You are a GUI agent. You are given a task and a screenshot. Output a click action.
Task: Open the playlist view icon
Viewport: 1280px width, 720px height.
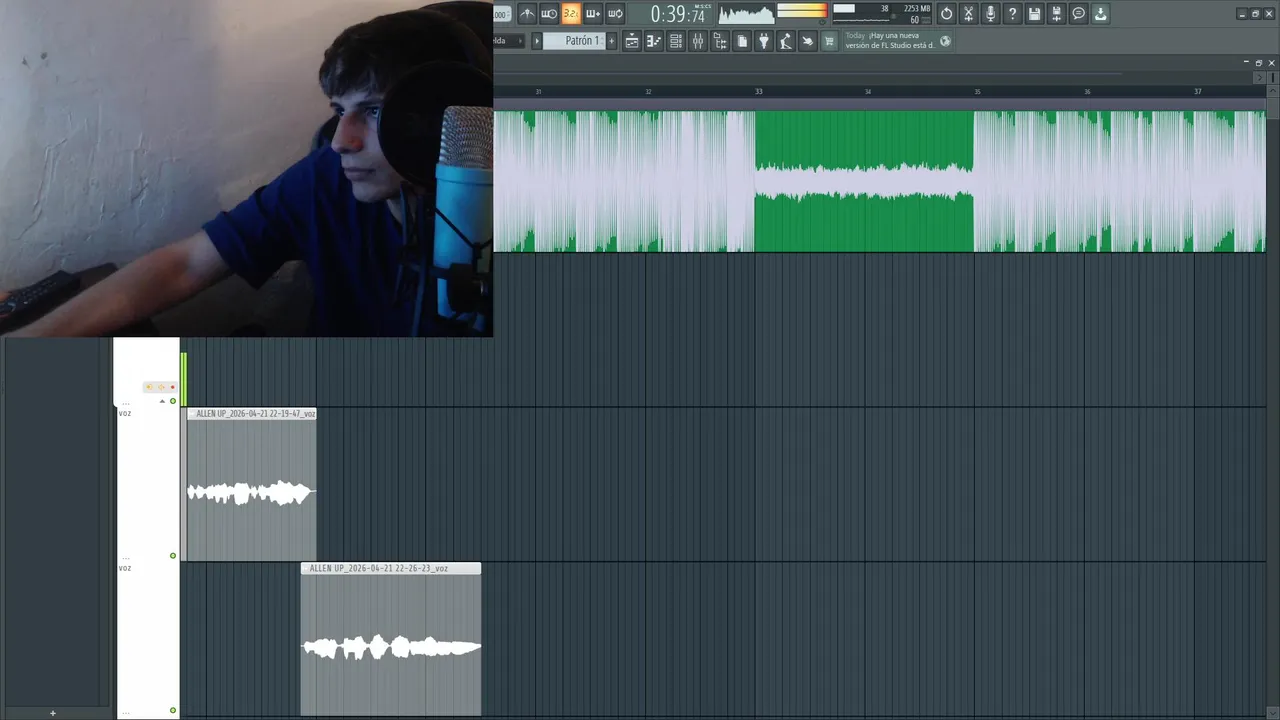tap(632, 41)
